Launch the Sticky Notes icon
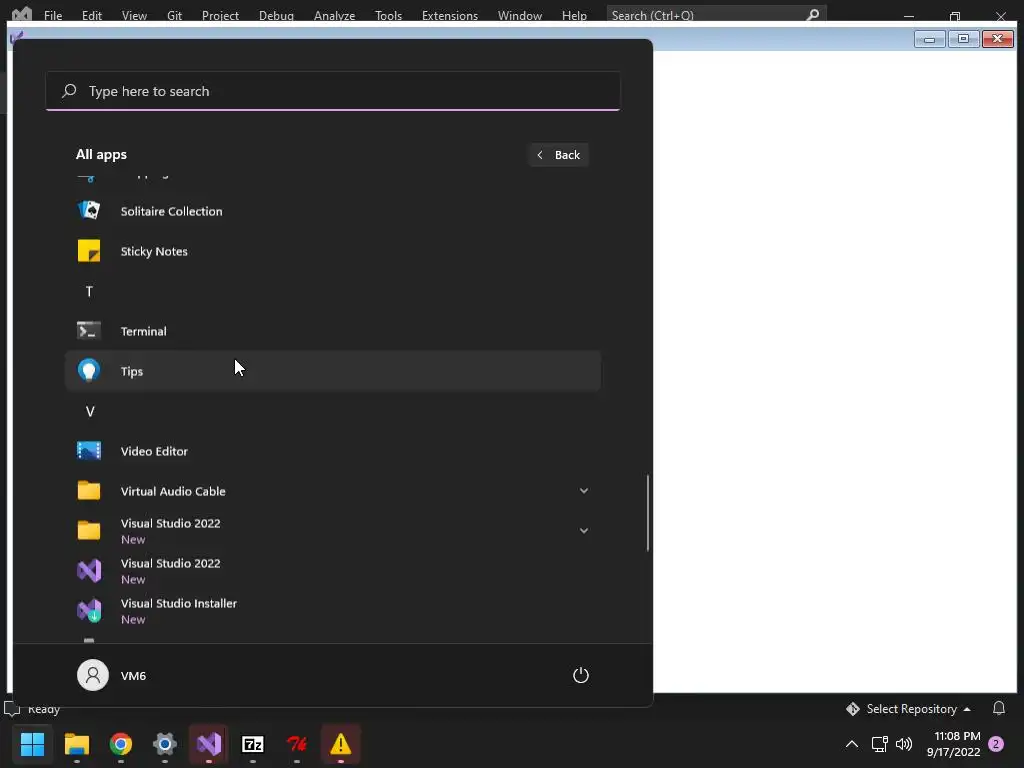 pos(89,251)
